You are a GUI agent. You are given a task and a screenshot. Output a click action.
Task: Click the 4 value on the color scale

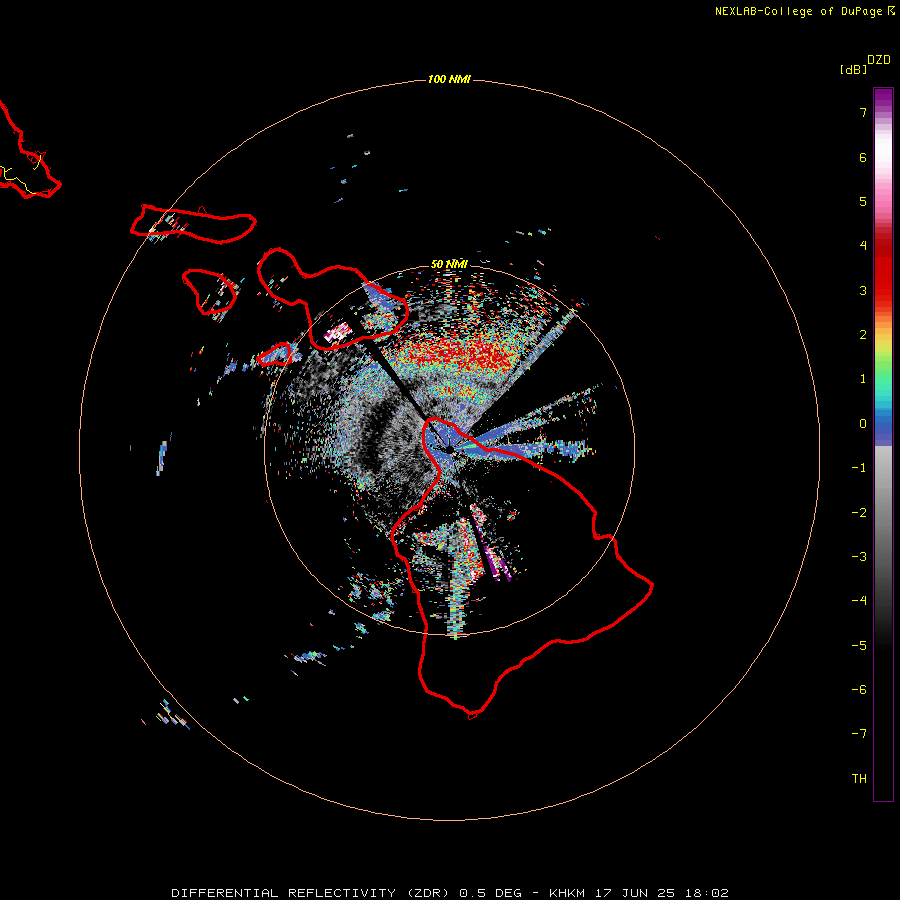[x=863, y=246]
